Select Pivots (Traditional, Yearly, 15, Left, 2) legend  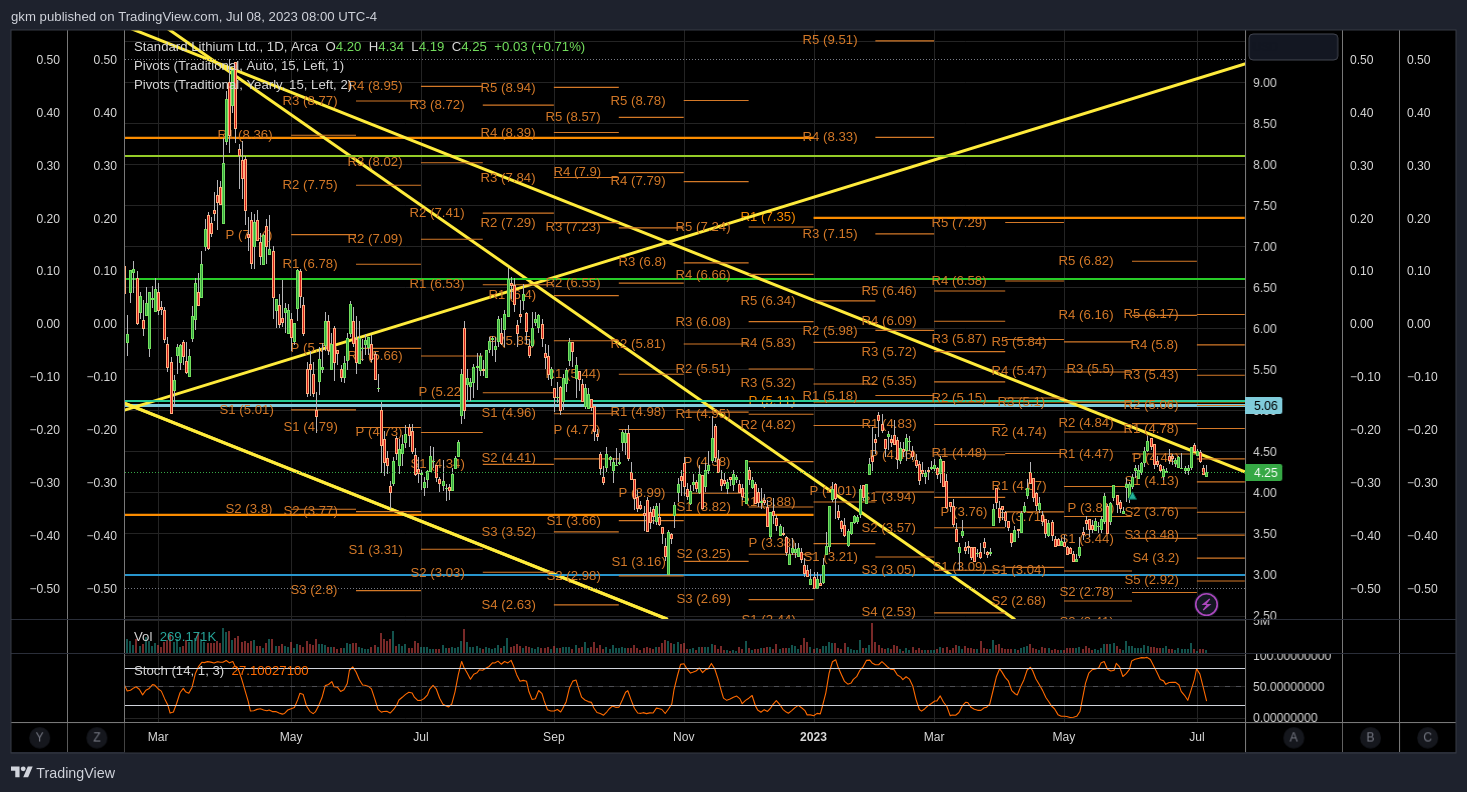[243, 85]
